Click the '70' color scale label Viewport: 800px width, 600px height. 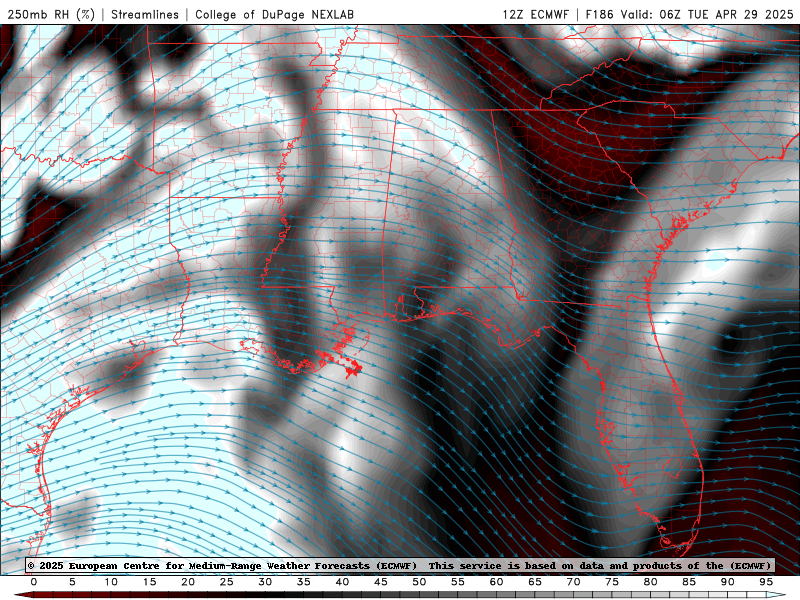(573, 582)
